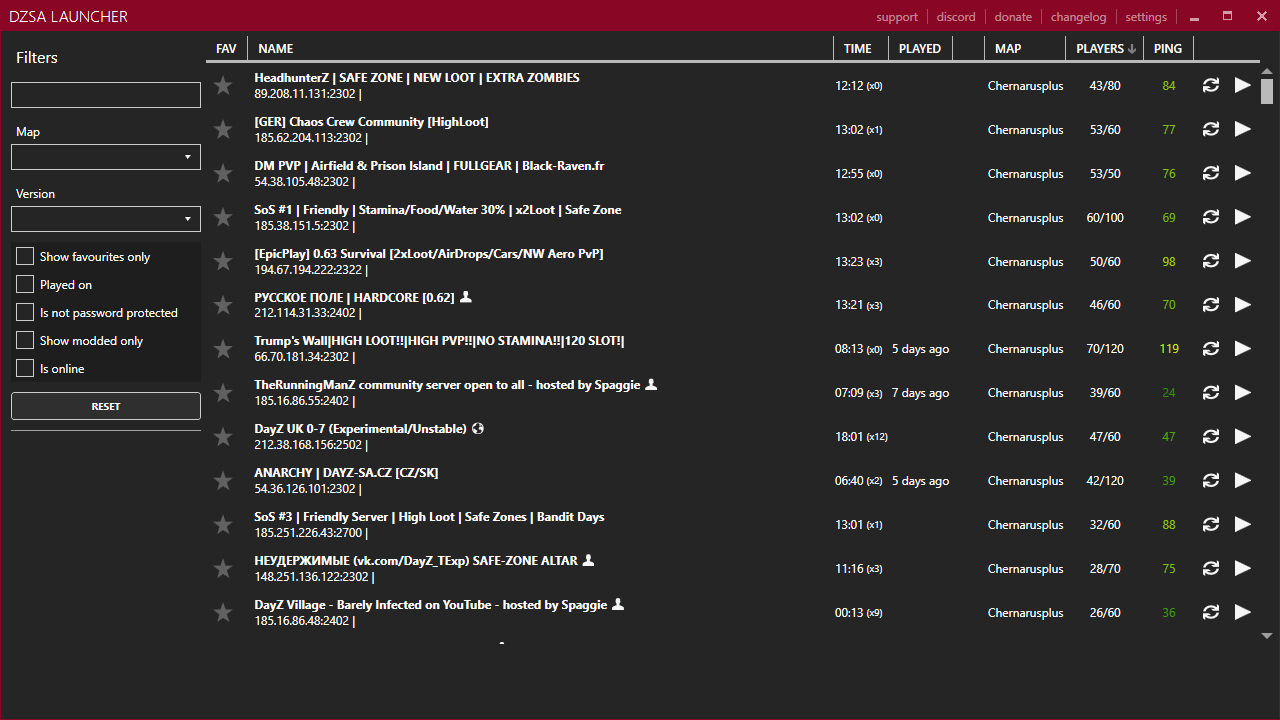Refresh the HeadhunterZ SAFE ZONE server

pos(1210,85)
